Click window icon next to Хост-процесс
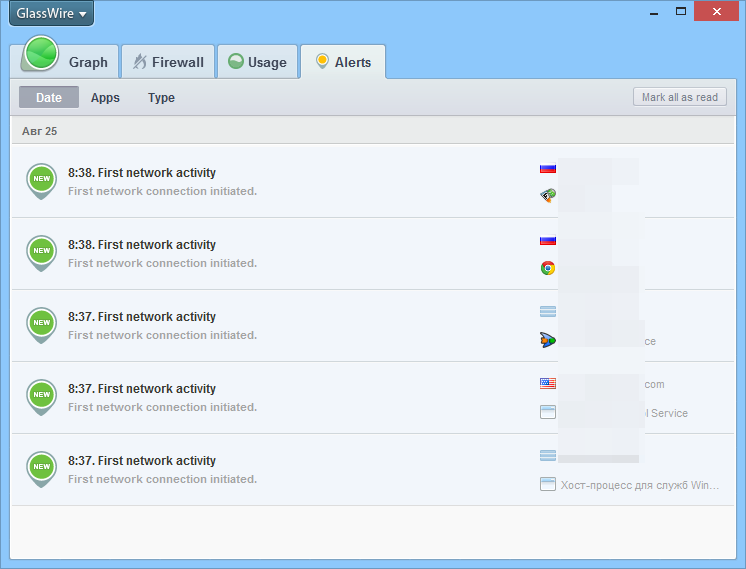 [548, 484]
